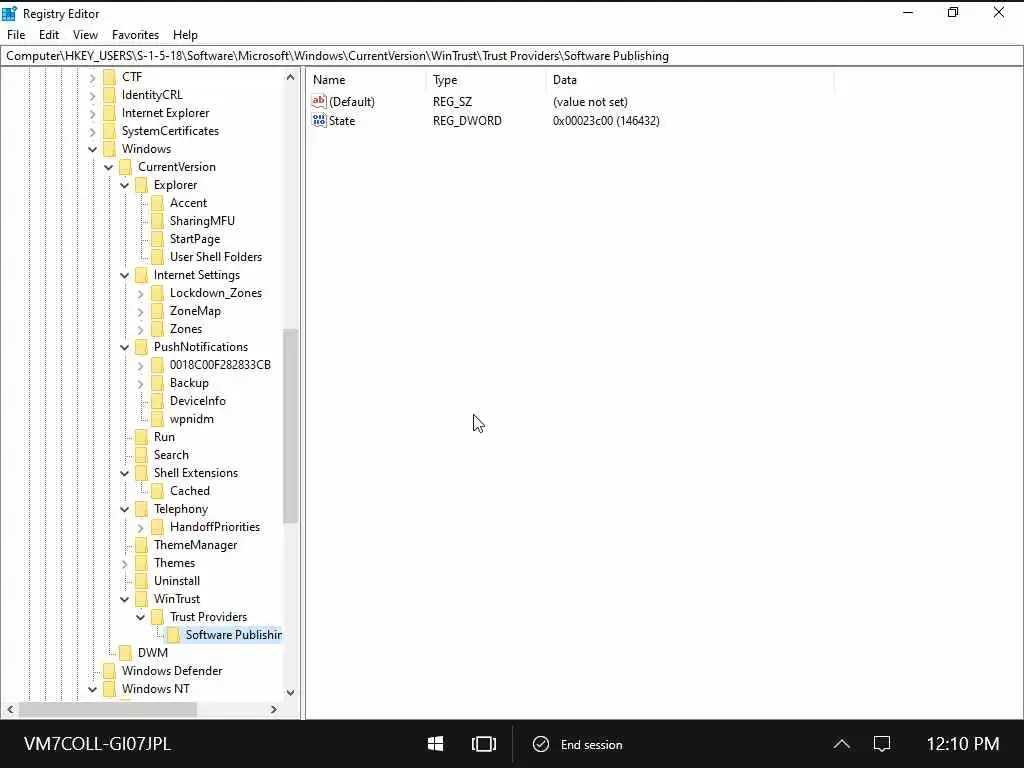
Task: Click the (Default) string value icon
Action: tap(319, 101)
